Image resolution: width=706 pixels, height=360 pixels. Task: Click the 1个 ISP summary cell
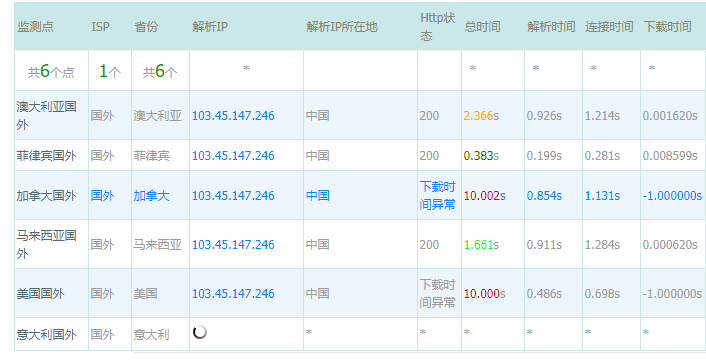click(109, 71)
